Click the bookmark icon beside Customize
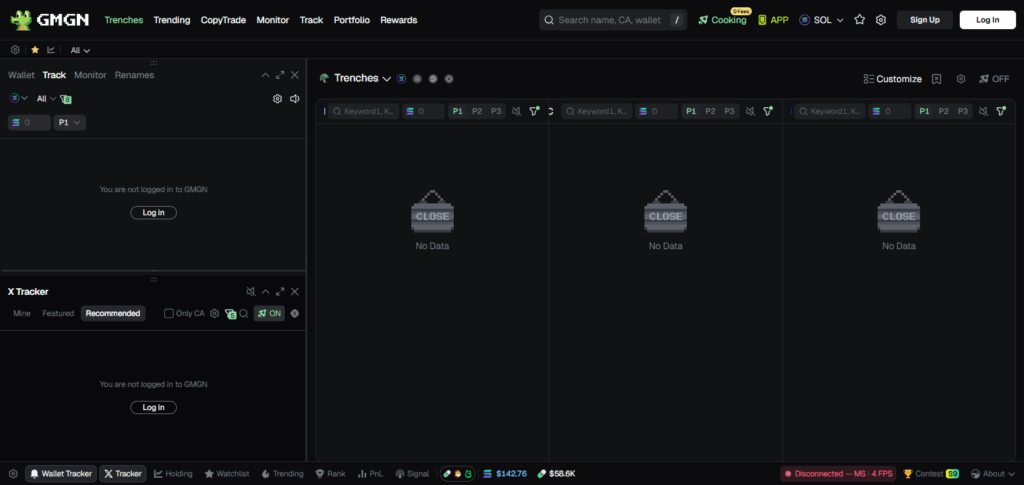This screenshot has height=485, width=1024. [937, 79]
